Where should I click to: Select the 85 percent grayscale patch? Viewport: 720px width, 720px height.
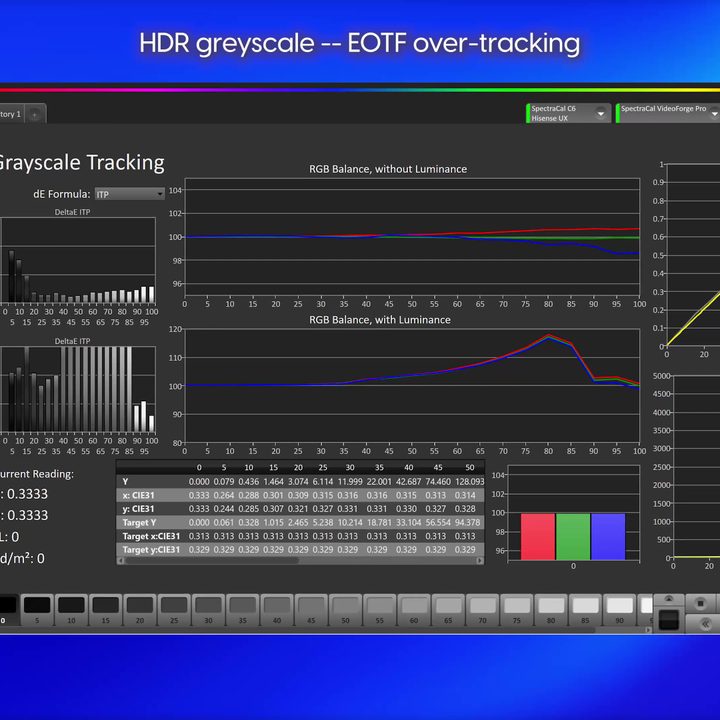coord(585,609)
